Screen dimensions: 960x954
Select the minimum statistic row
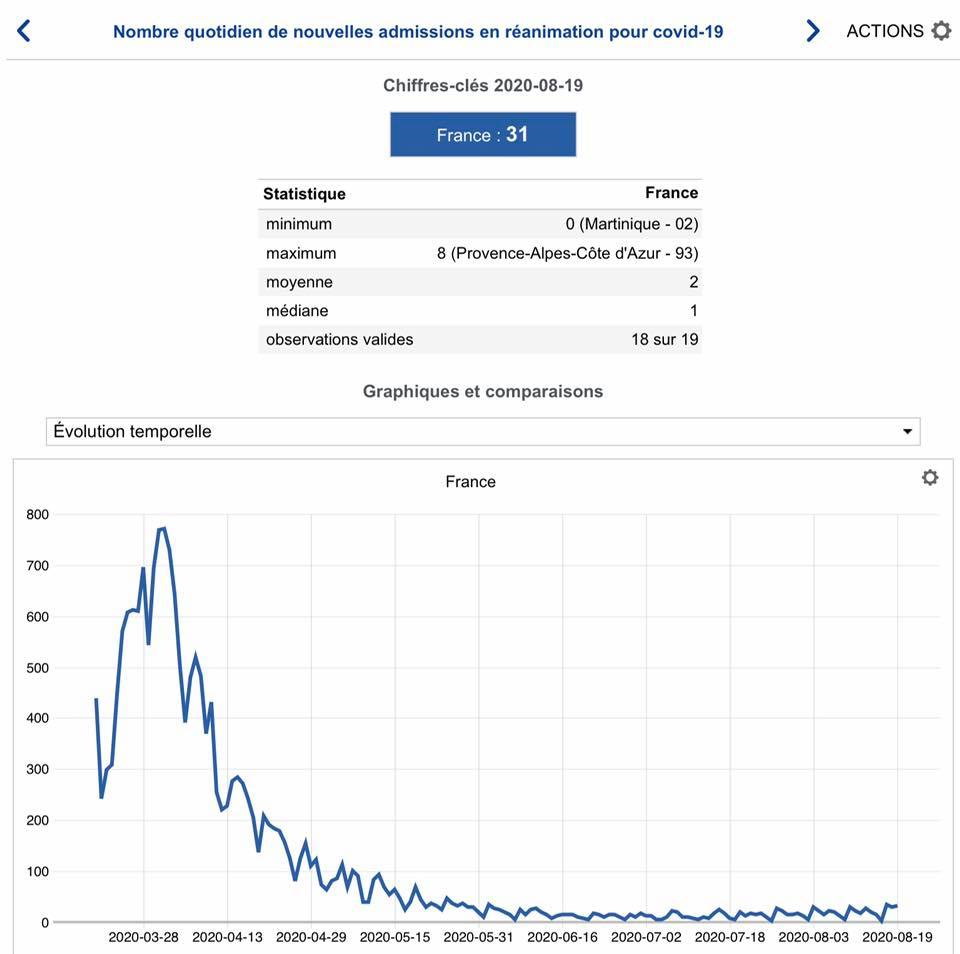coord(481,224)
